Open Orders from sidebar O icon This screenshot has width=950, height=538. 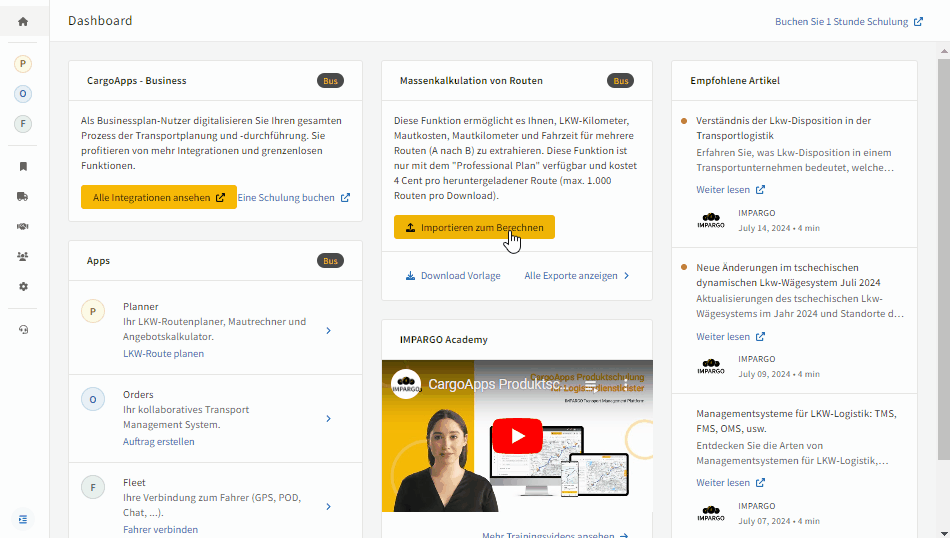coord(23,94)
